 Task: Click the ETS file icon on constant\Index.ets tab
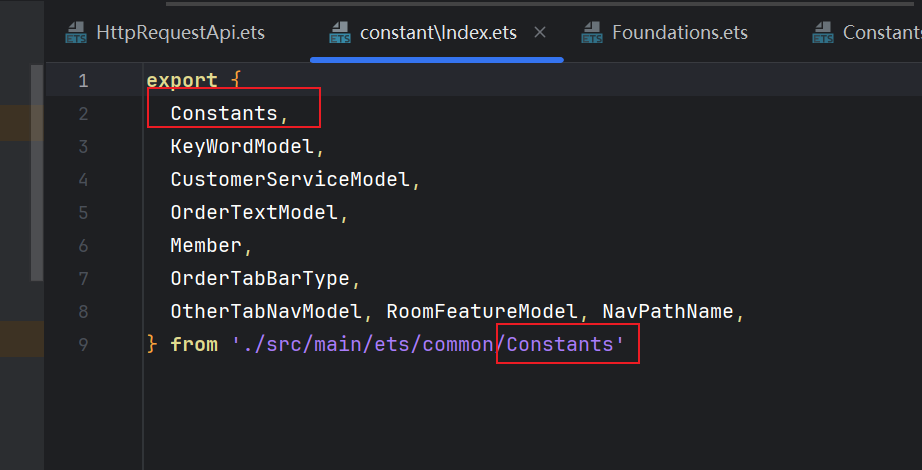coord(340,33)
